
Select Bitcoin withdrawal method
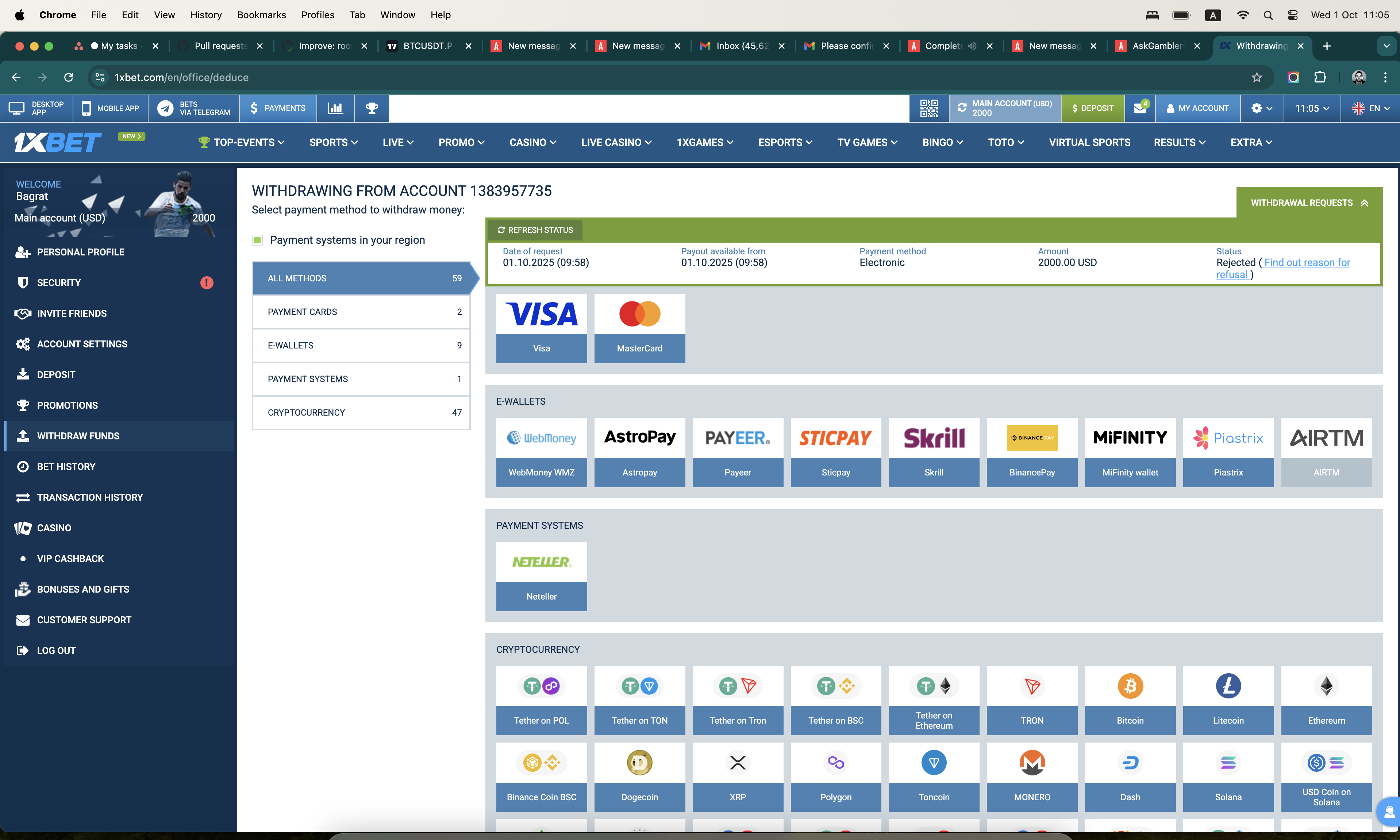pyautogui.click(x=1131, y=700)
